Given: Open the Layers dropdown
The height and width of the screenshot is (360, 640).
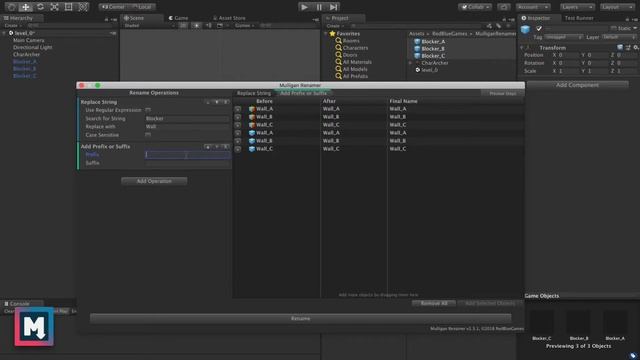Looking at the screenshot, I should point(577,7).
